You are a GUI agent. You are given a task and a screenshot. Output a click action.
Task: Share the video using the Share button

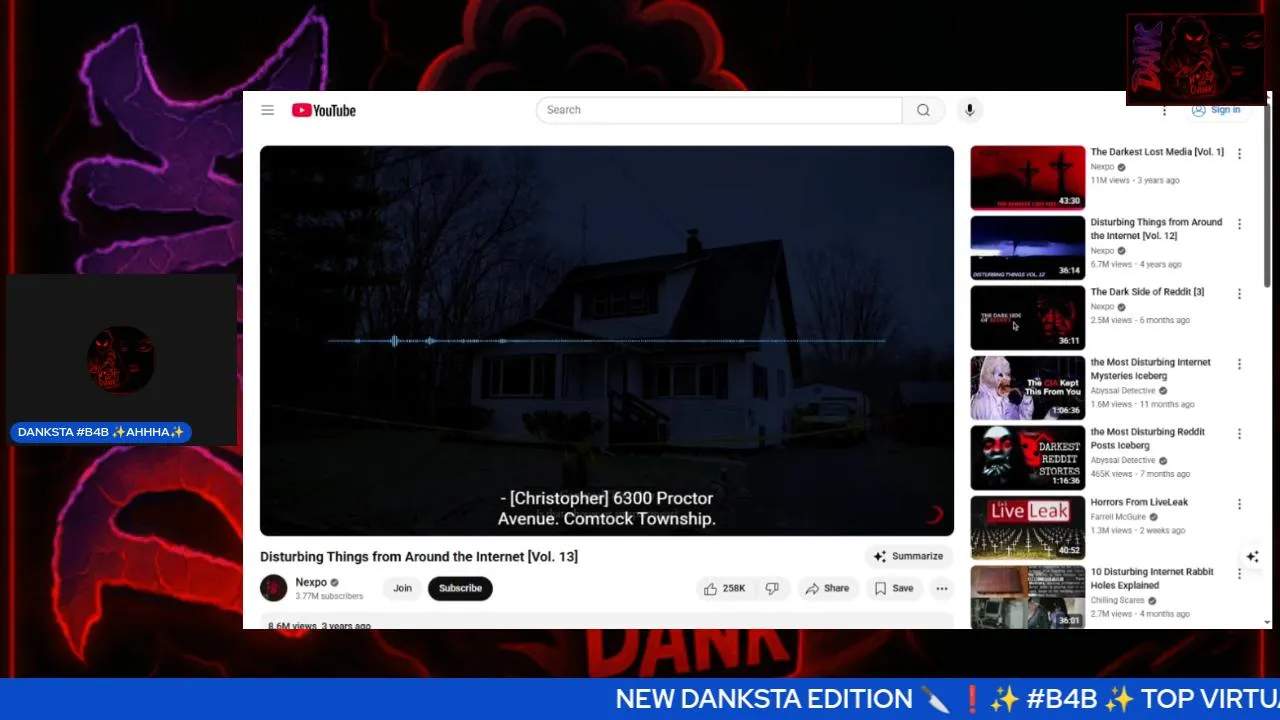827,588
